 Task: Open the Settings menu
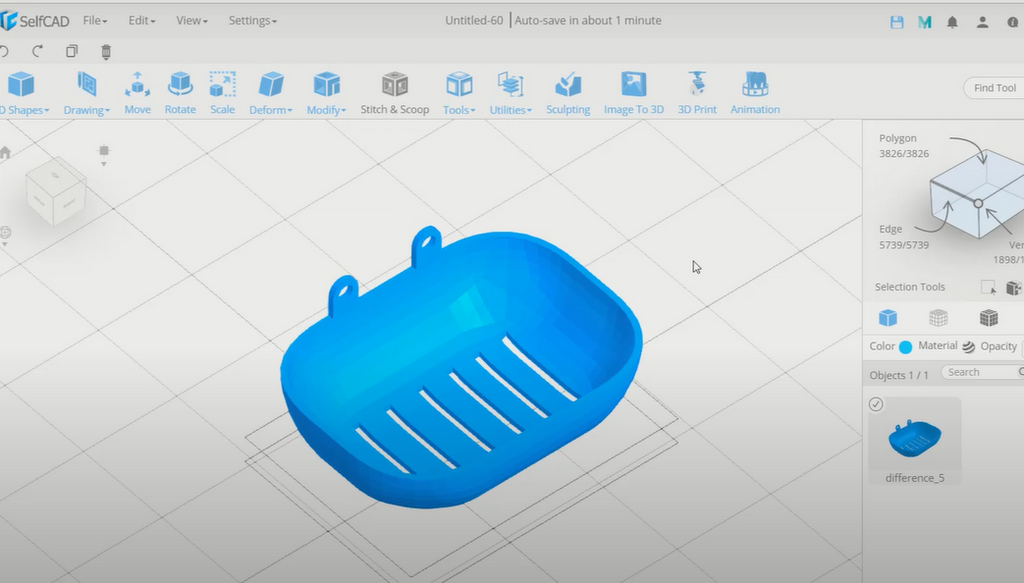coord(252,20)
